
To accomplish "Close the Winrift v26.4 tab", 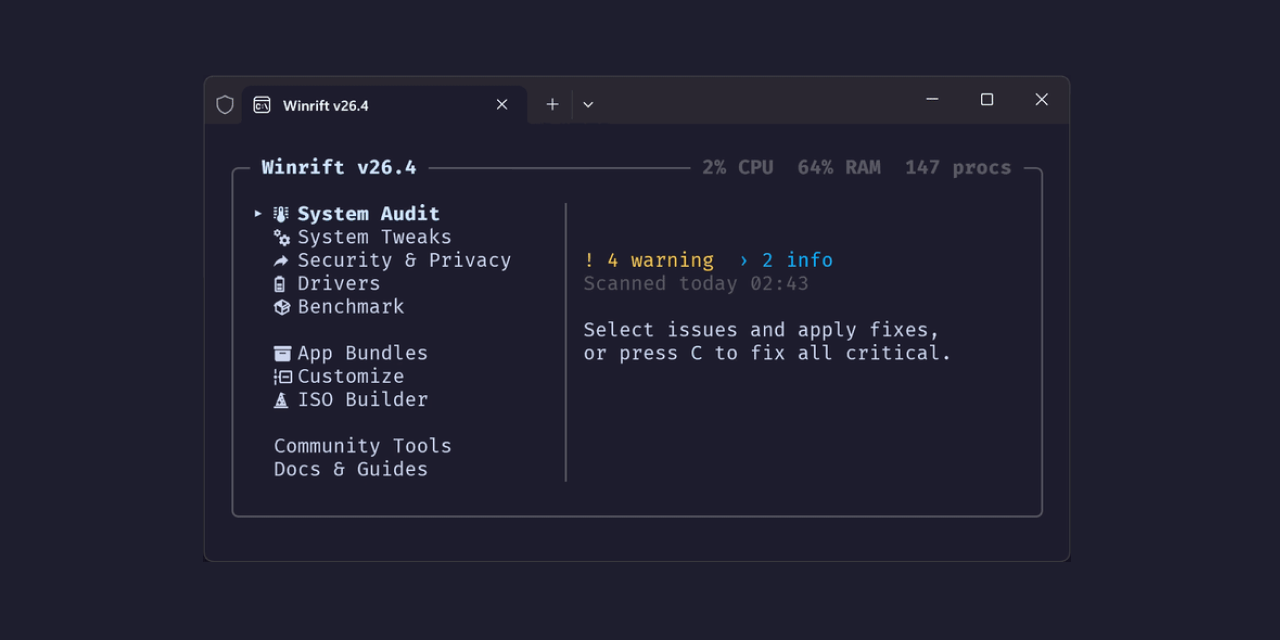I will pos(502,105).
